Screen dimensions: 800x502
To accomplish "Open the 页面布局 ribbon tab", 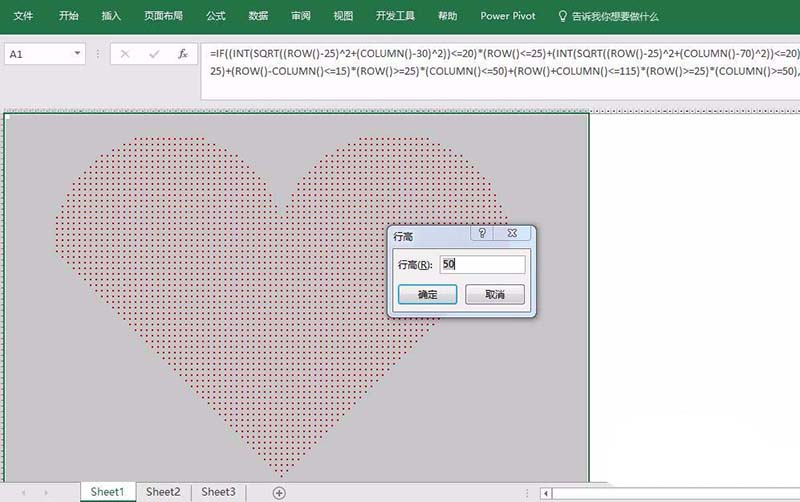I will pos(164,16).
